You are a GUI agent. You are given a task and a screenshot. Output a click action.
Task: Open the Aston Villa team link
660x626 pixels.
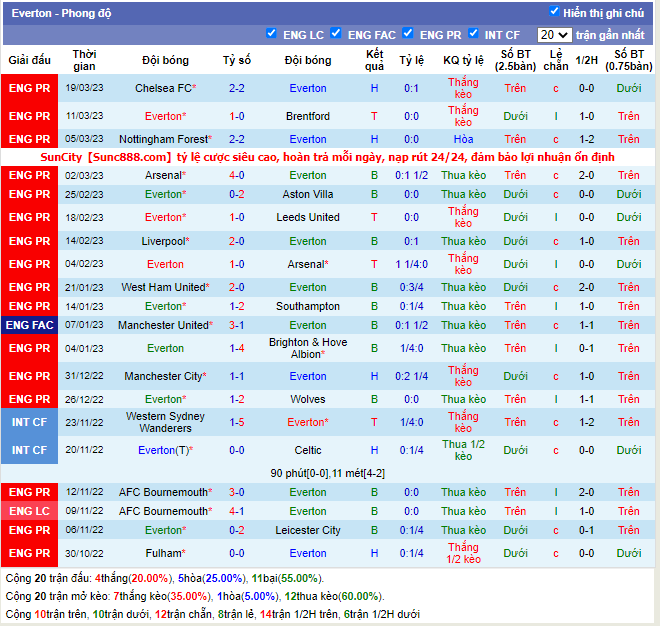click(x=307, y=194)
